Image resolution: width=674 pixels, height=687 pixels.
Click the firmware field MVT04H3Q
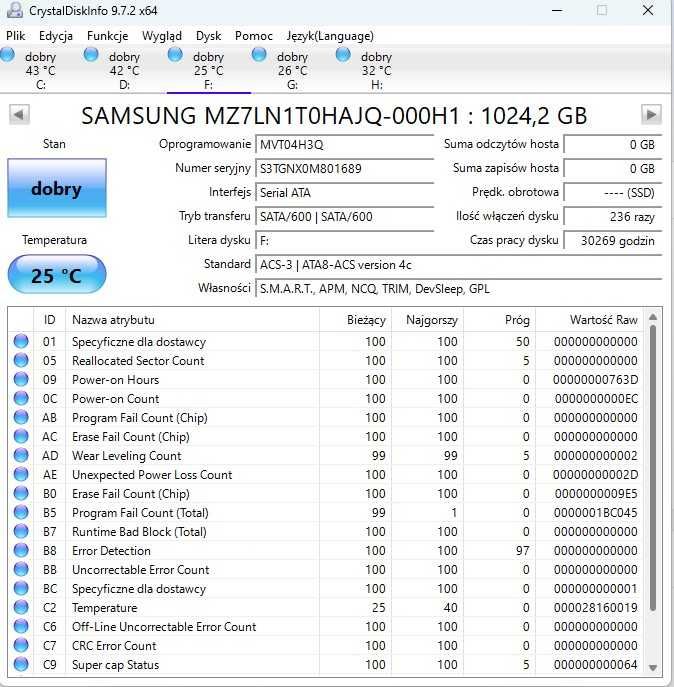pyautogui.click(x=344, y=145)
